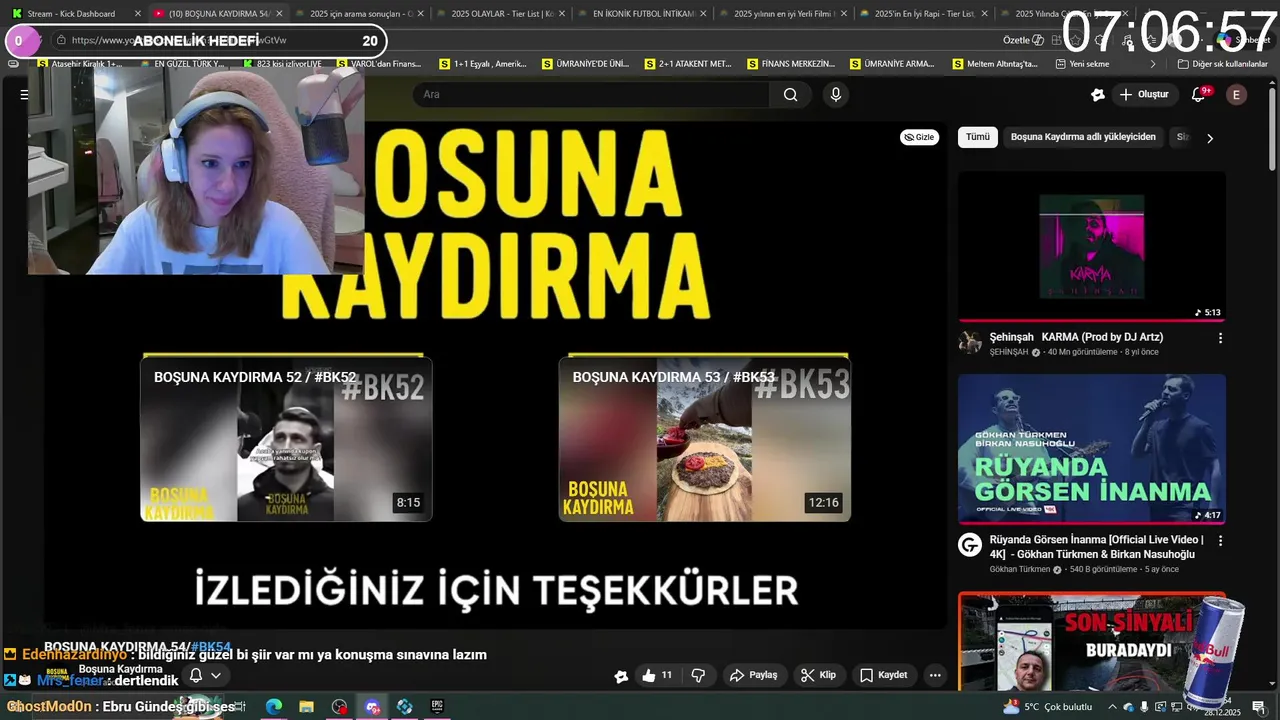The image size is (1280, 720).
Task: Like the video with thumbs up
Action: [x=657, y=675]
